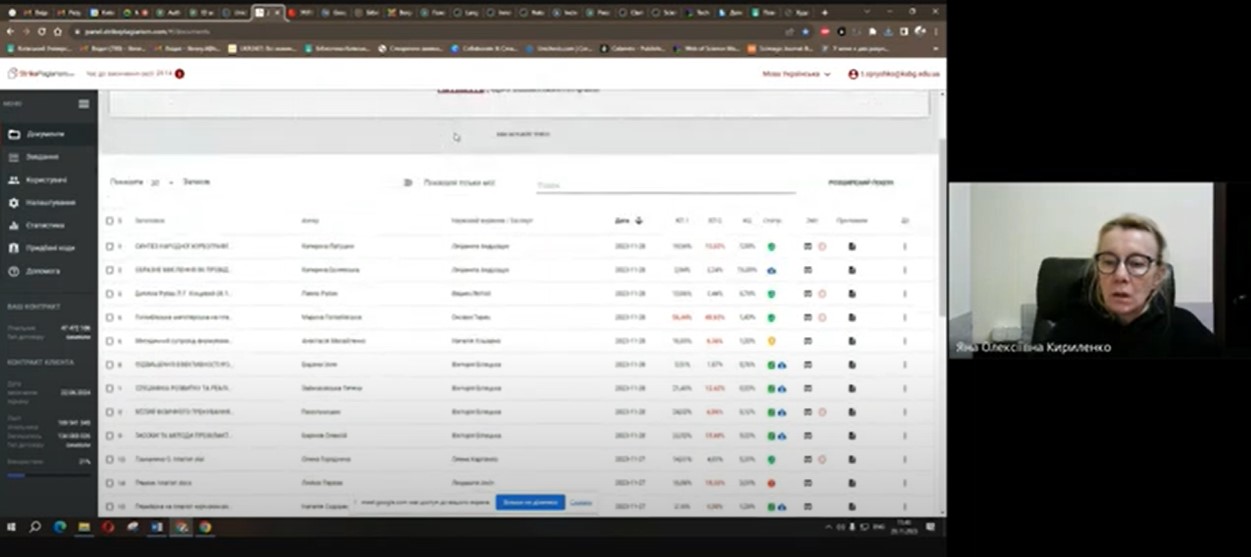Click the cloud status icon in the second row

point(771,270)
